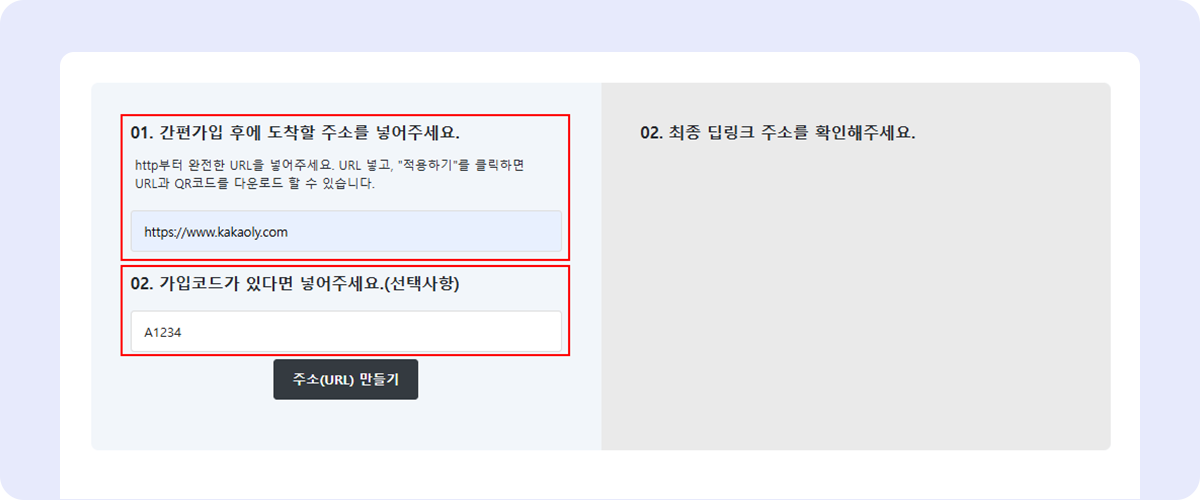
Task: Click the 01. step number of the URL heading
Action: pyautogui.click(x=143, y=132)
